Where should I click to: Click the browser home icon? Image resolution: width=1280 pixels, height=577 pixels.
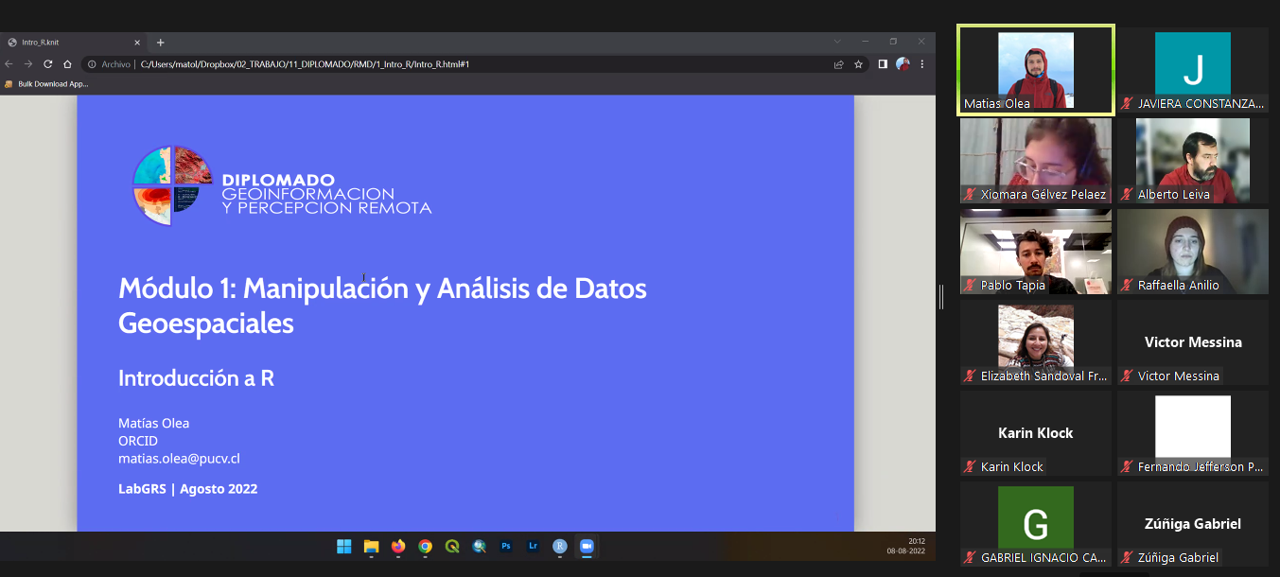click(67, 64)
